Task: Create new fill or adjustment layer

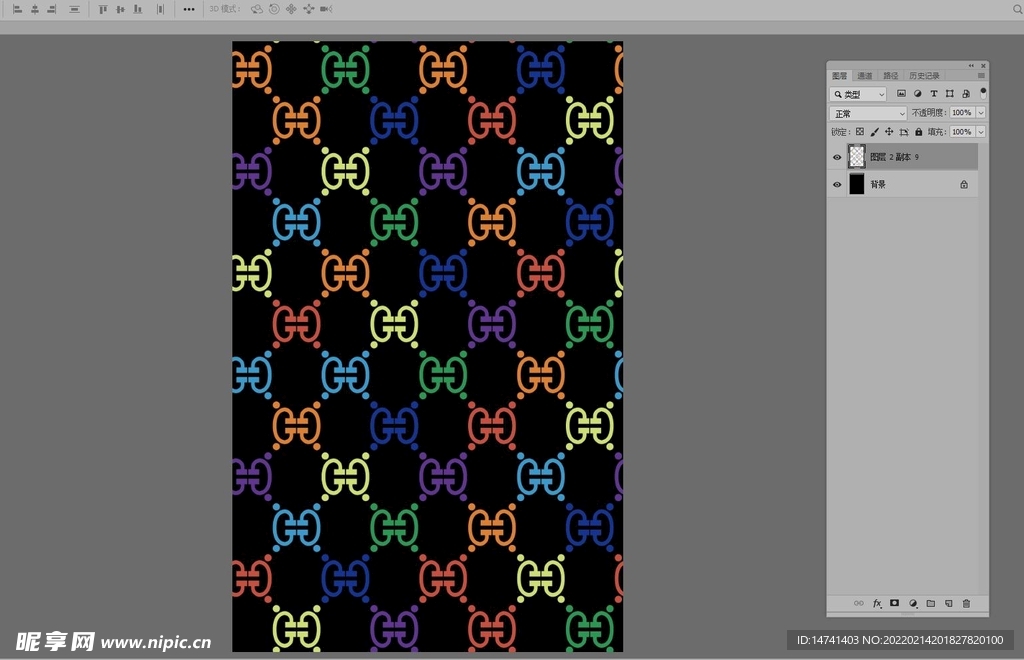Action: tap(913, 603)
